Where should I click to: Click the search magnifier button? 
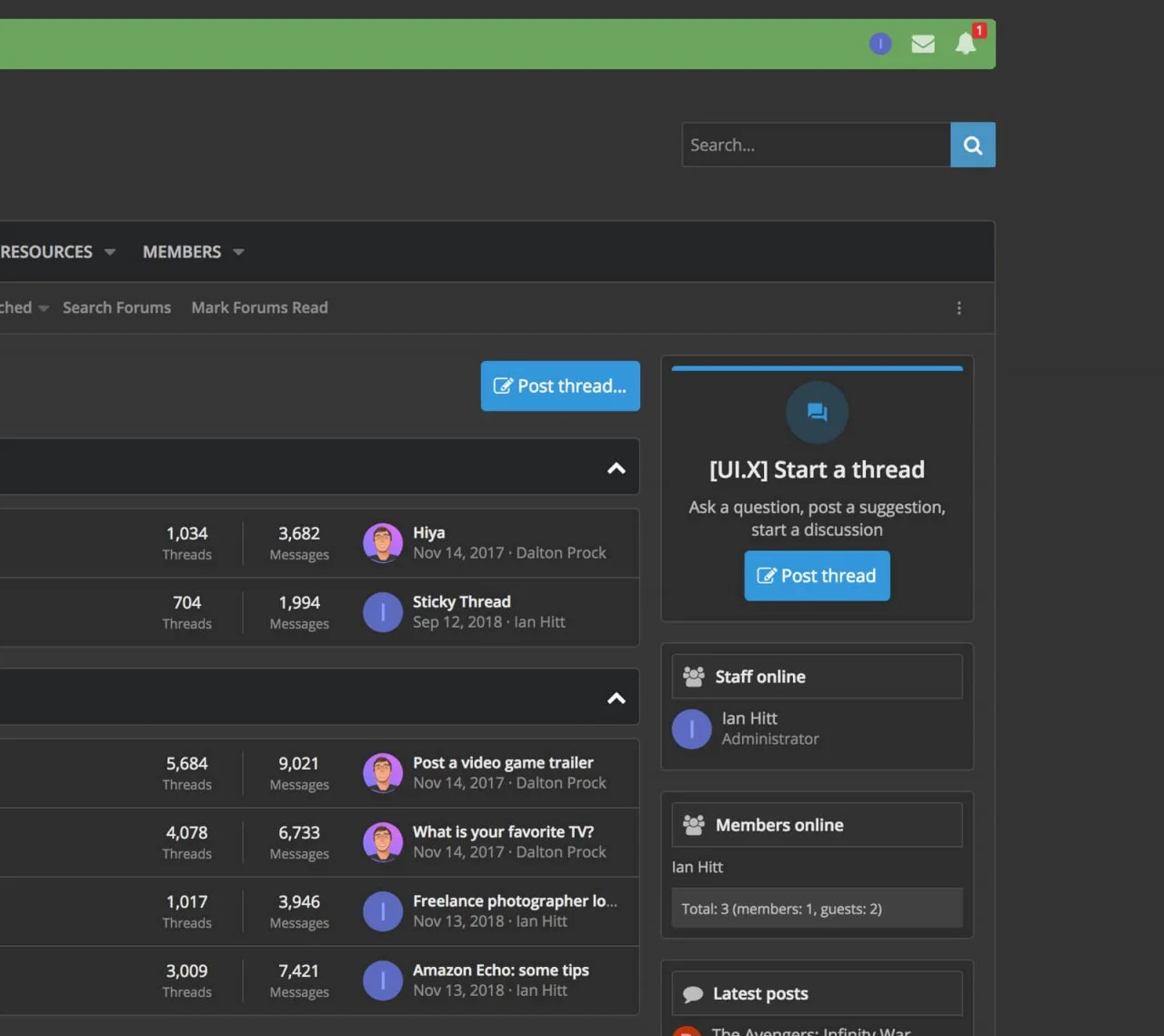click(972, 145)
